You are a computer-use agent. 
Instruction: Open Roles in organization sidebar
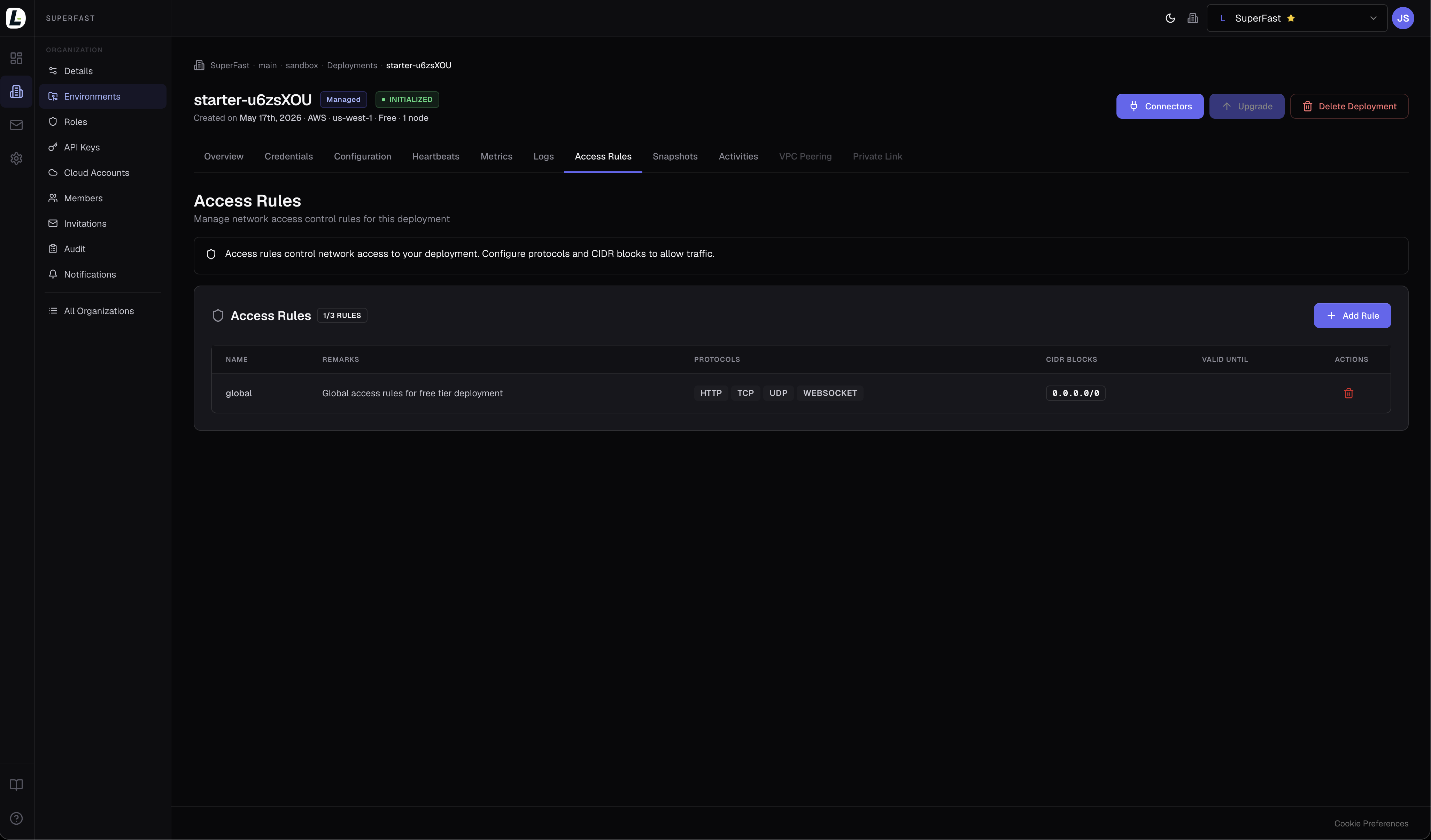coord(103,122)
